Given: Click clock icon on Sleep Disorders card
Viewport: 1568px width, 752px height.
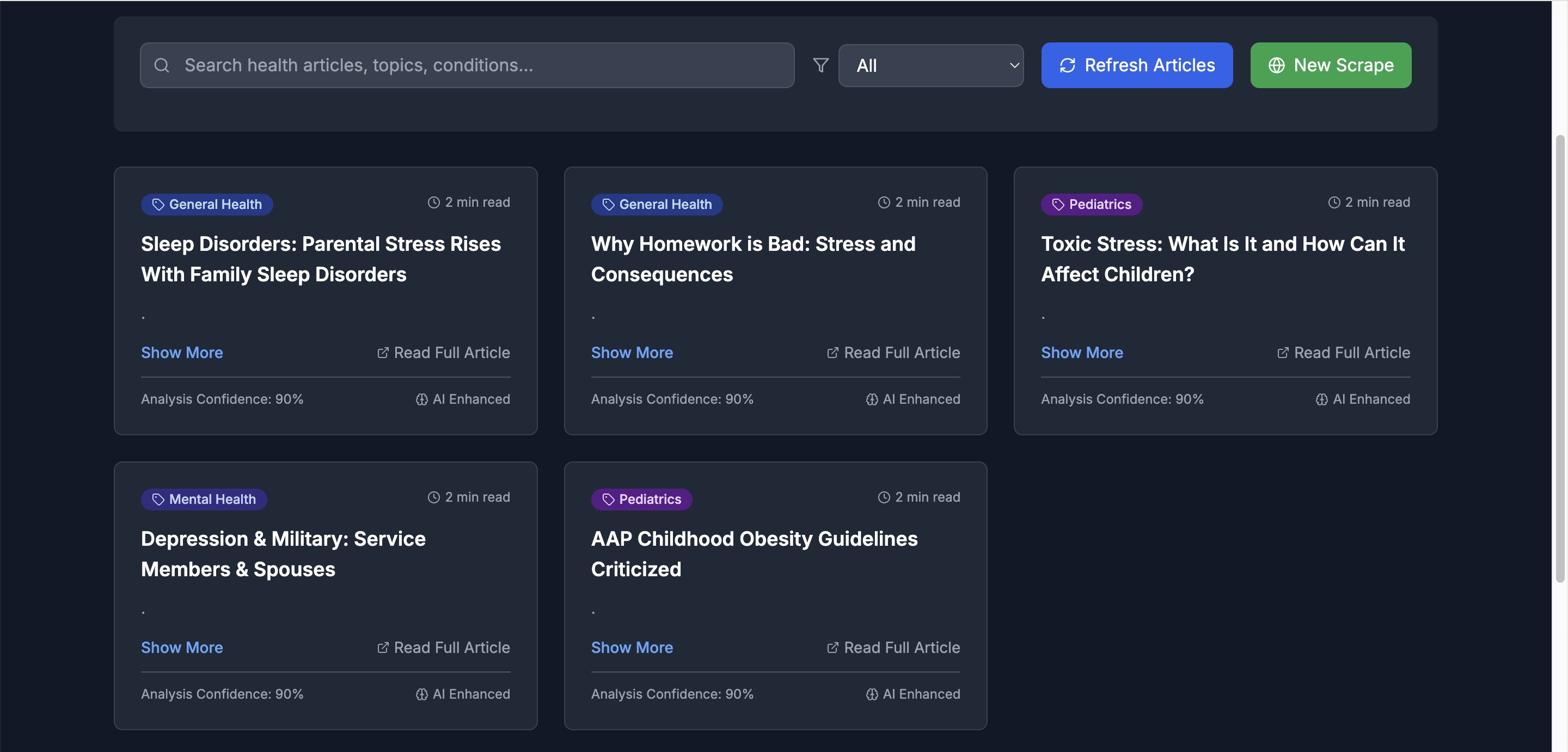Looking at the screenshot, I should pos(433,202).
